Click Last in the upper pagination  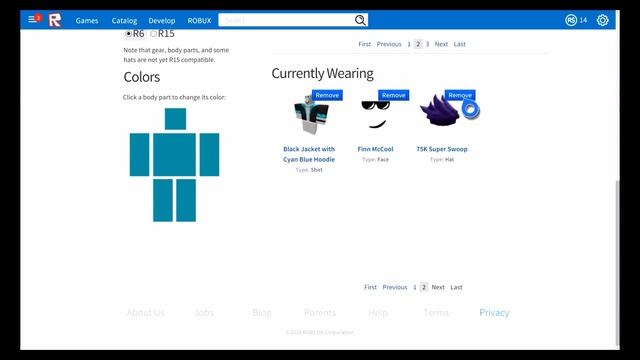460,44
